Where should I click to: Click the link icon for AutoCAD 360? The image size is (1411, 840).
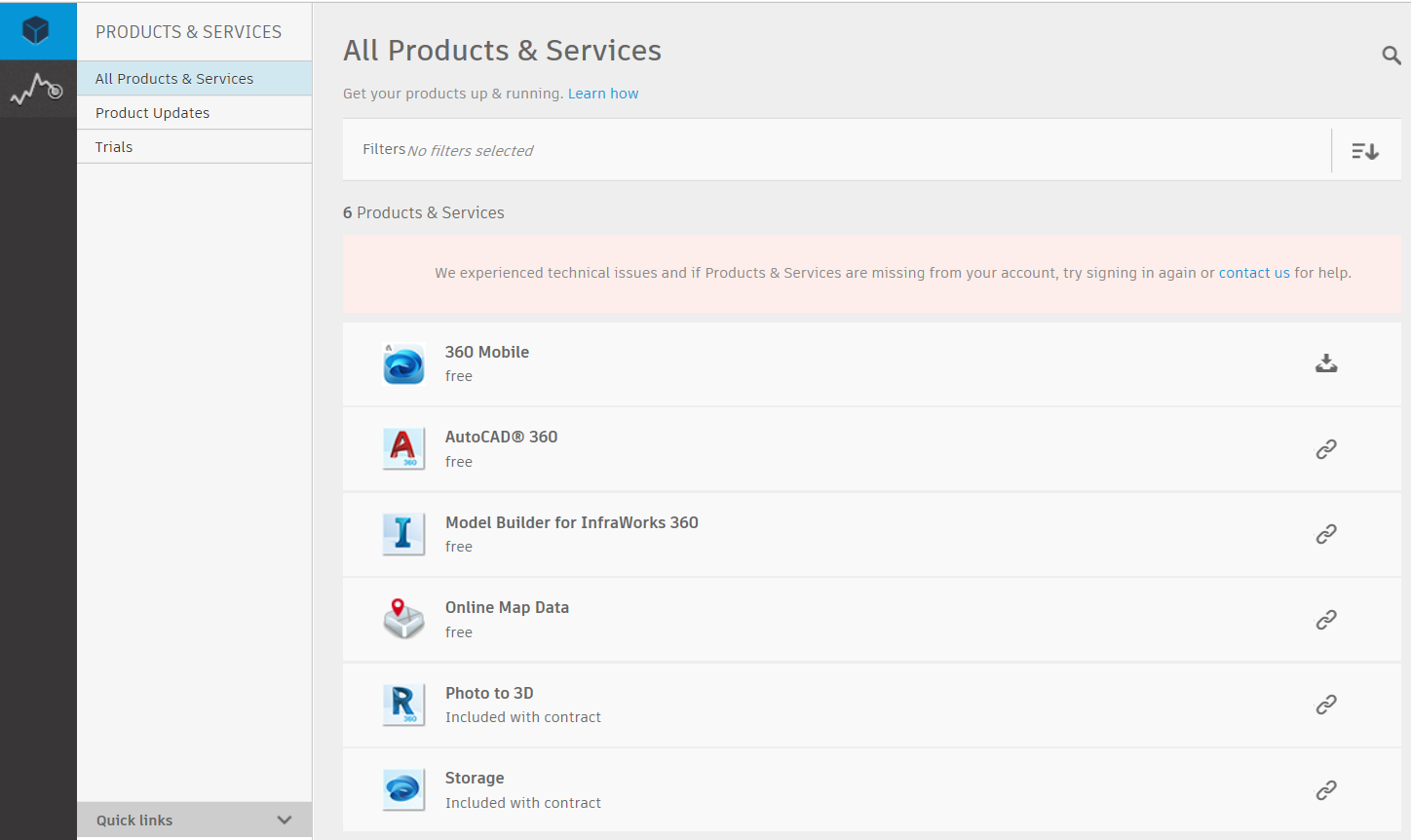(x=1326, y=449)
